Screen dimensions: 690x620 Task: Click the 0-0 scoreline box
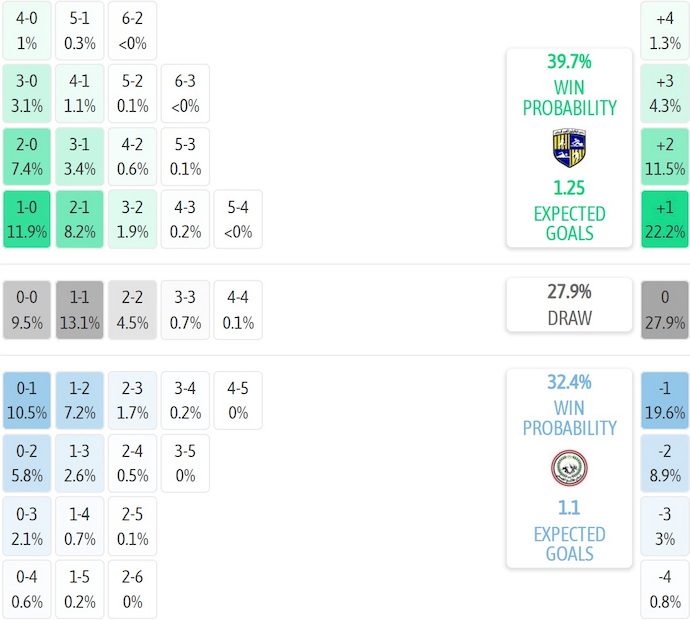27,310
